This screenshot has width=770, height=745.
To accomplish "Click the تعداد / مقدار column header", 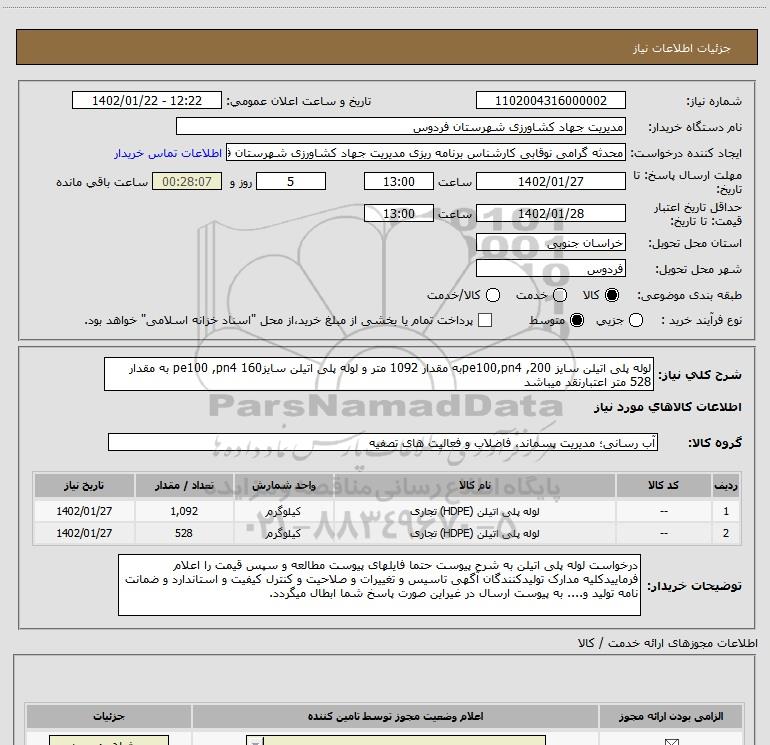I will pyautogui.click(x=184, y=485).
